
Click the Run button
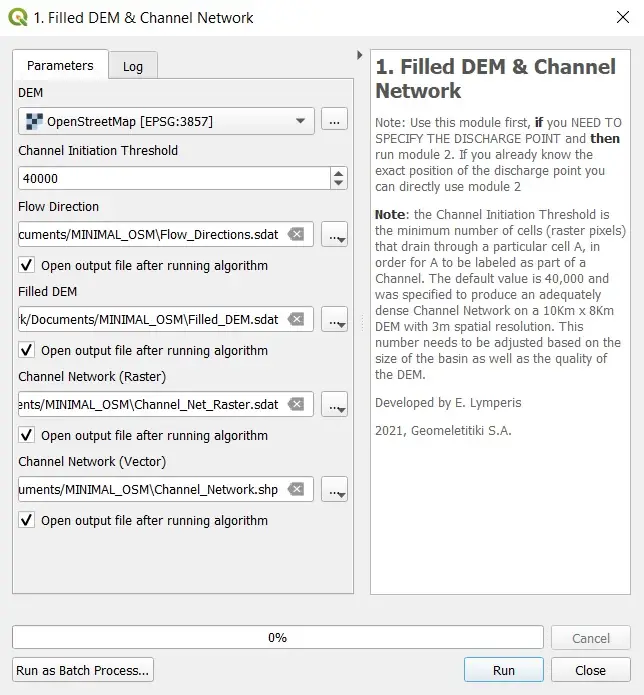point(503,670)
